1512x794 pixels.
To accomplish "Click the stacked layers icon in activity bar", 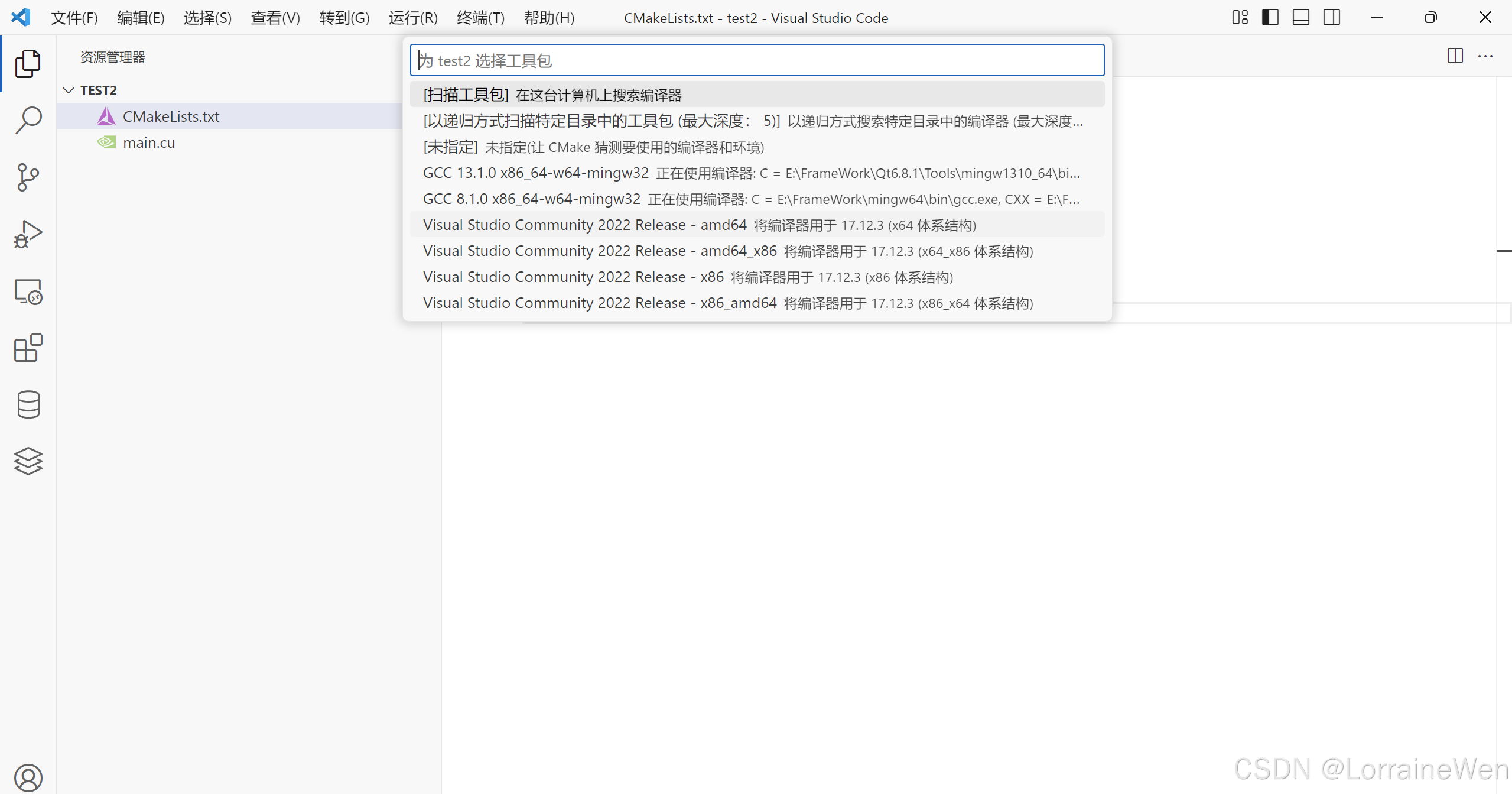I will point(28,461).
